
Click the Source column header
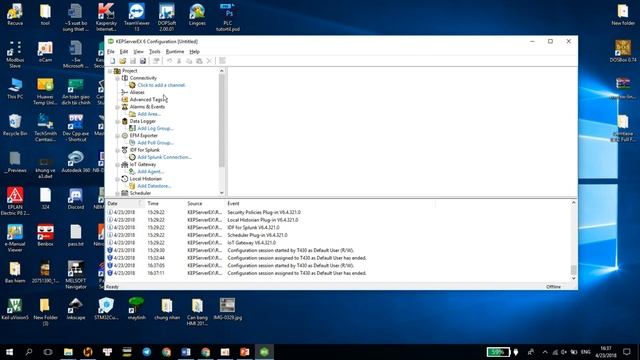(x=205, y=203)
